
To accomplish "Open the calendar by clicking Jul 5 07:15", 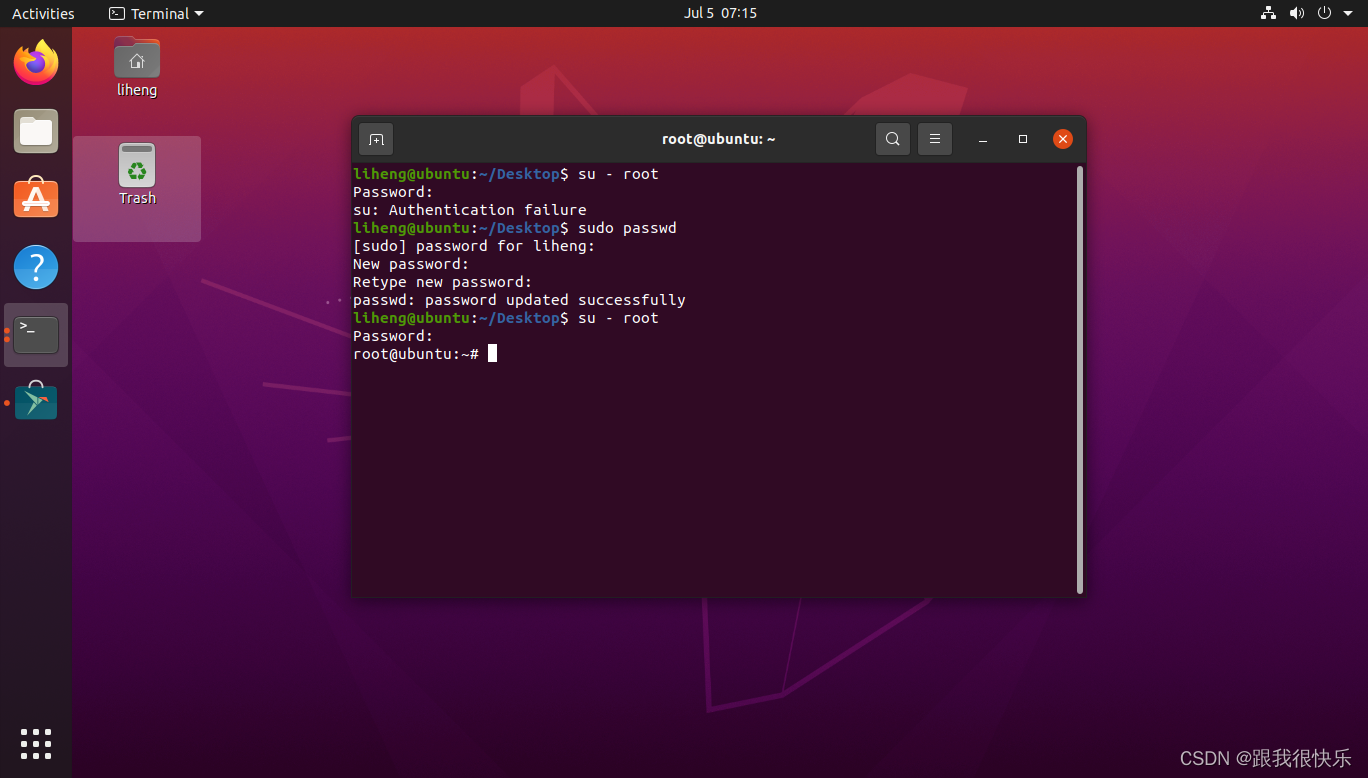I will click(x=720, y=13).
